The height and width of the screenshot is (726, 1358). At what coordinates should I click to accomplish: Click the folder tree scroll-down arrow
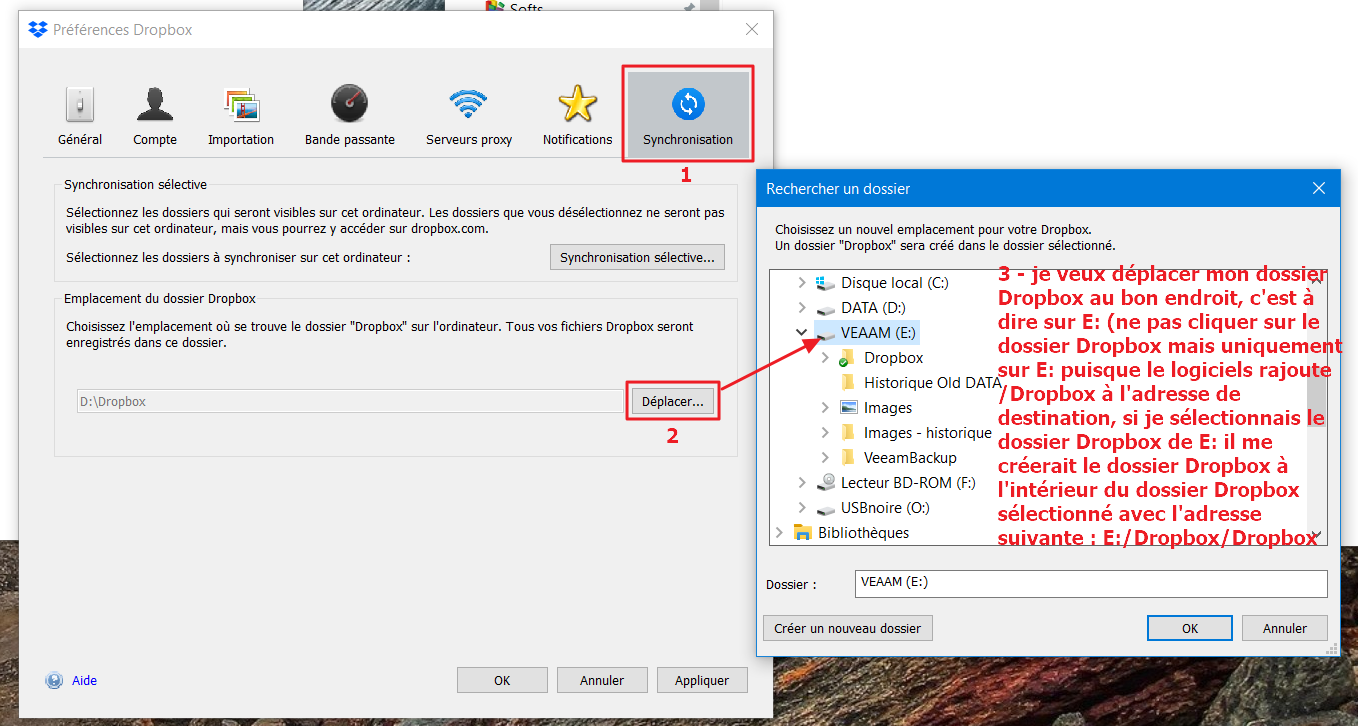click(x=1317, y=536)
